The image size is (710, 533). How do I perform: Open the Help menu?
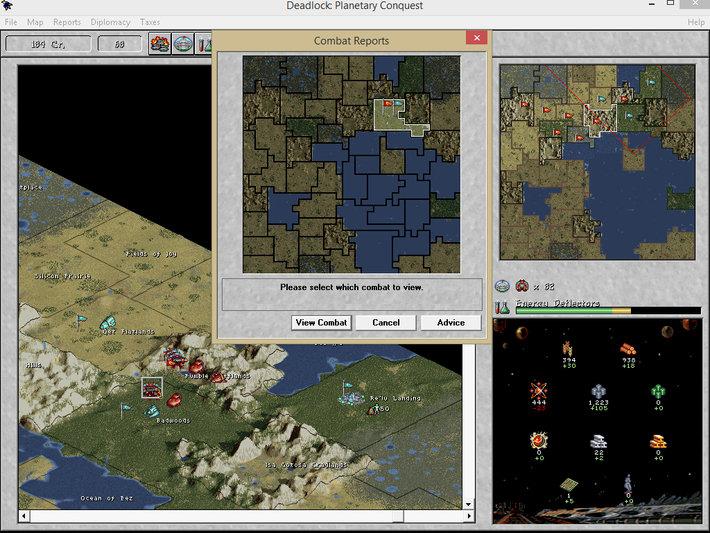pyautogui.click(x=696, y=22)
